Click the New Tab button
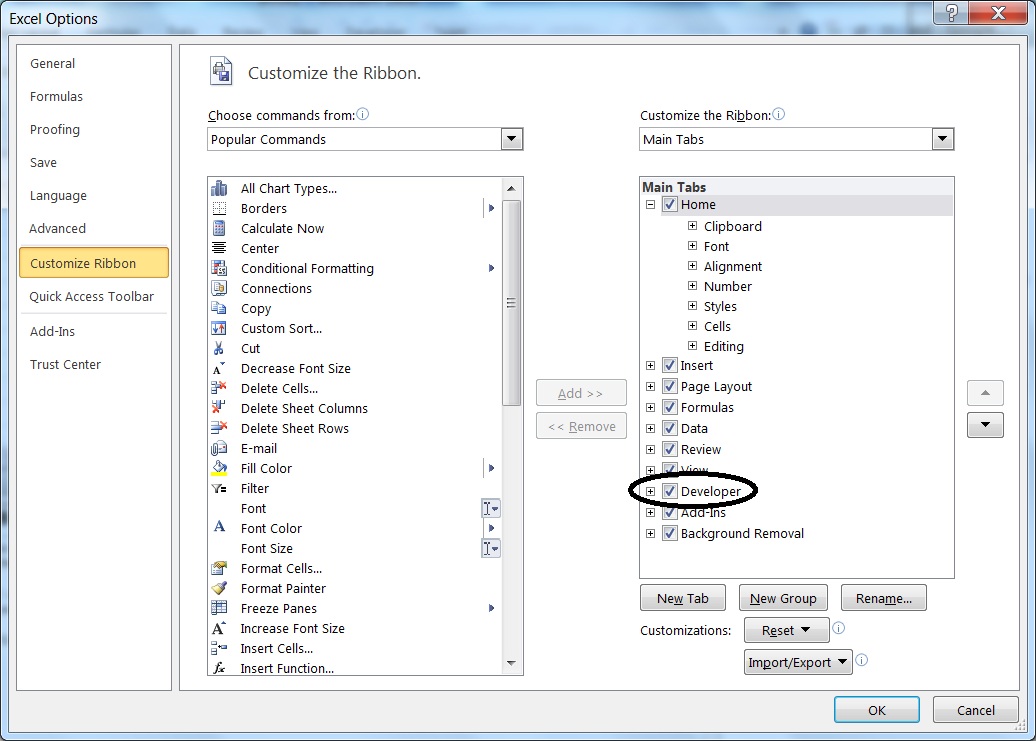This screenshot has height=741, width=1036. coord(683,597)
